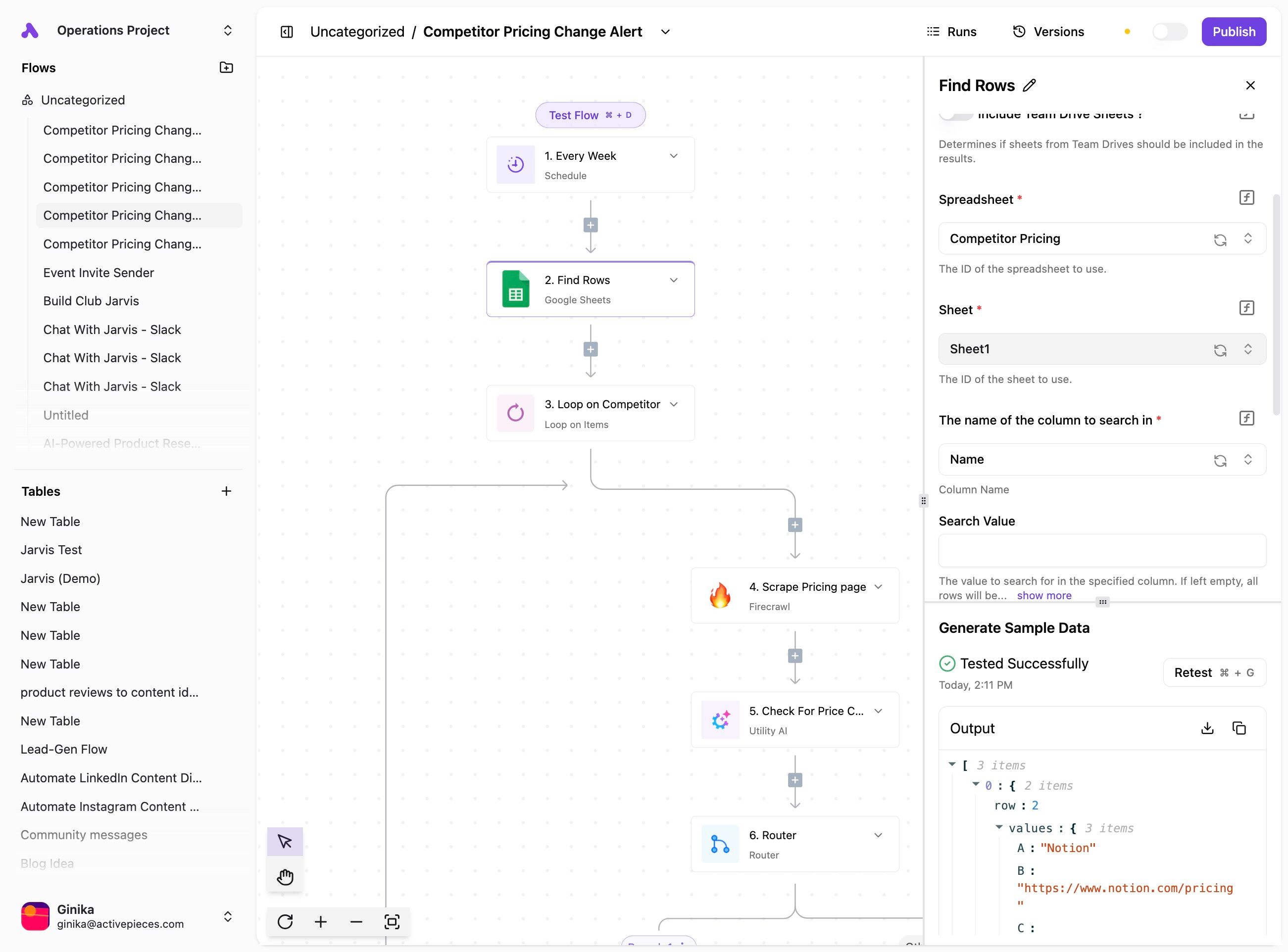This screenshot has height=952, width=1288.
Task: Expand the Loop on Competitor step options
Action: pos(673,405)
